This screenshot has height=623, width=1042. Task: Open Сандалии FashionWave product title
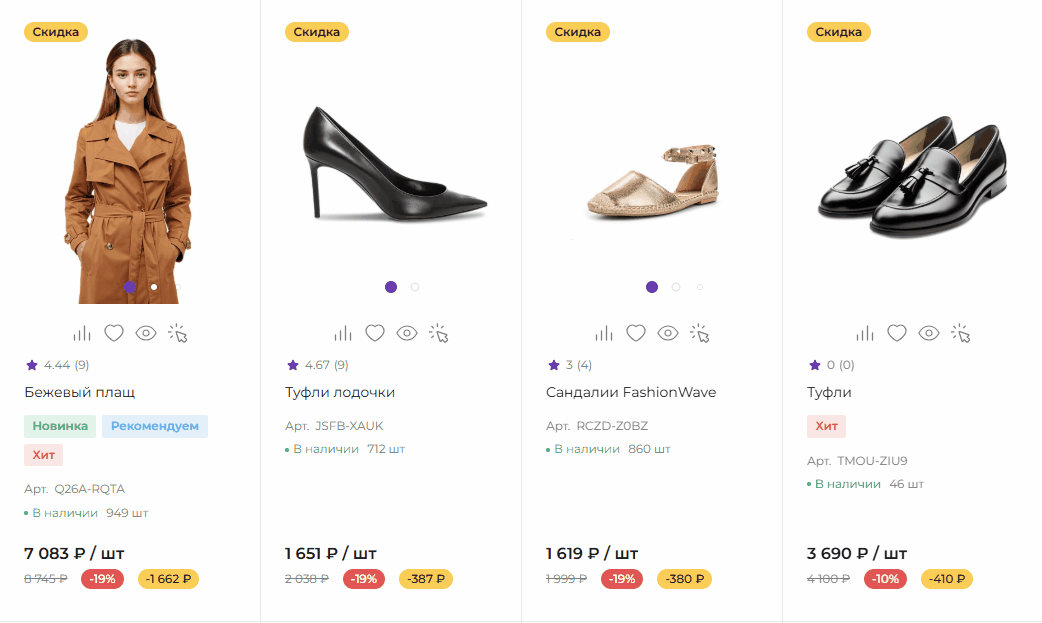tap(631, 392)
